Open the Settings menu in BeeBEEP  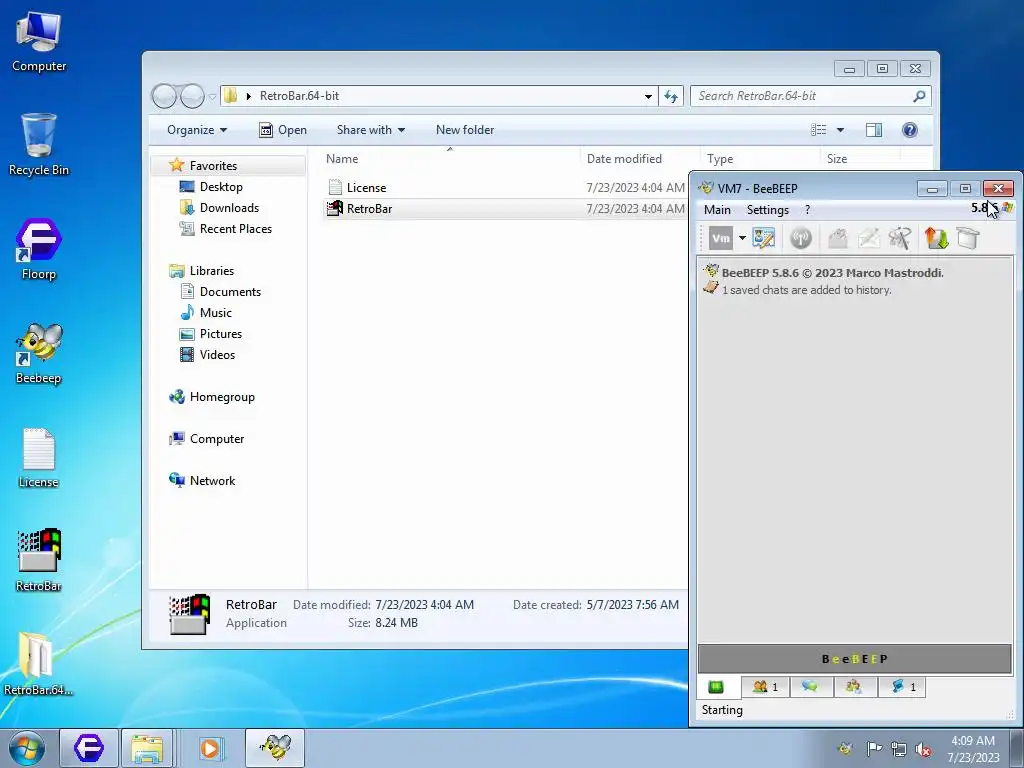pyautogui.click(x=768, y=210)
